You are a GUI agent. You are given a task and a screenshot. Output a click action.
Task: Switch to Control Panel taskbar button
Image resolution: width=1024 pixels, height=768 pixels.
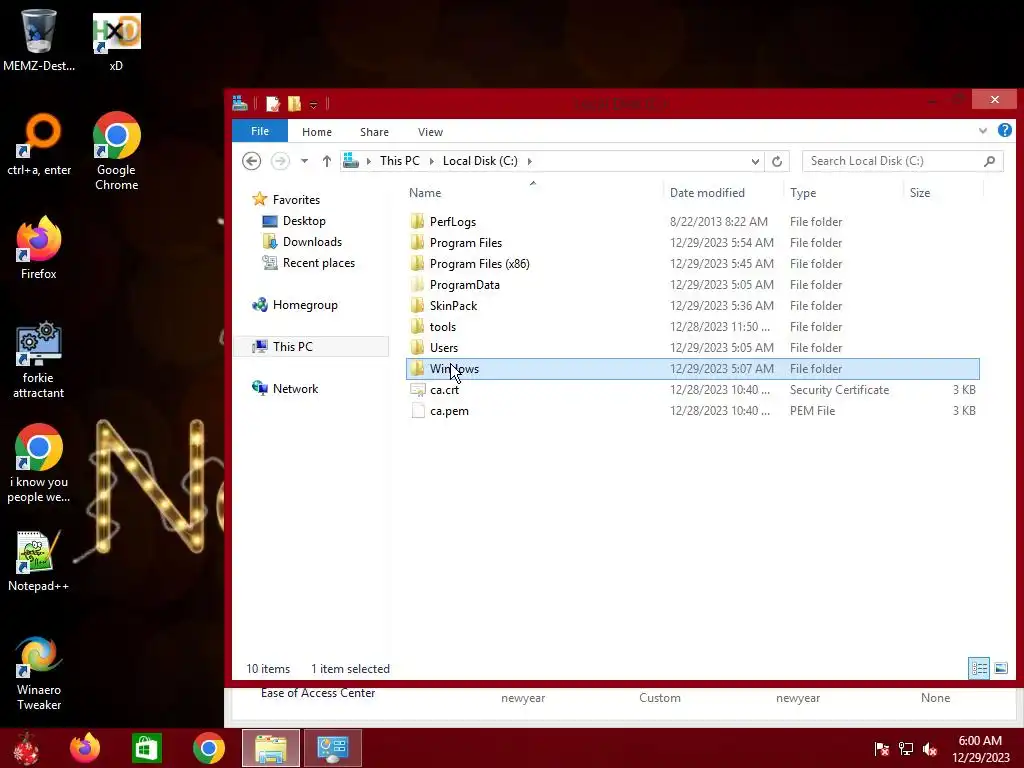point(332,748)
